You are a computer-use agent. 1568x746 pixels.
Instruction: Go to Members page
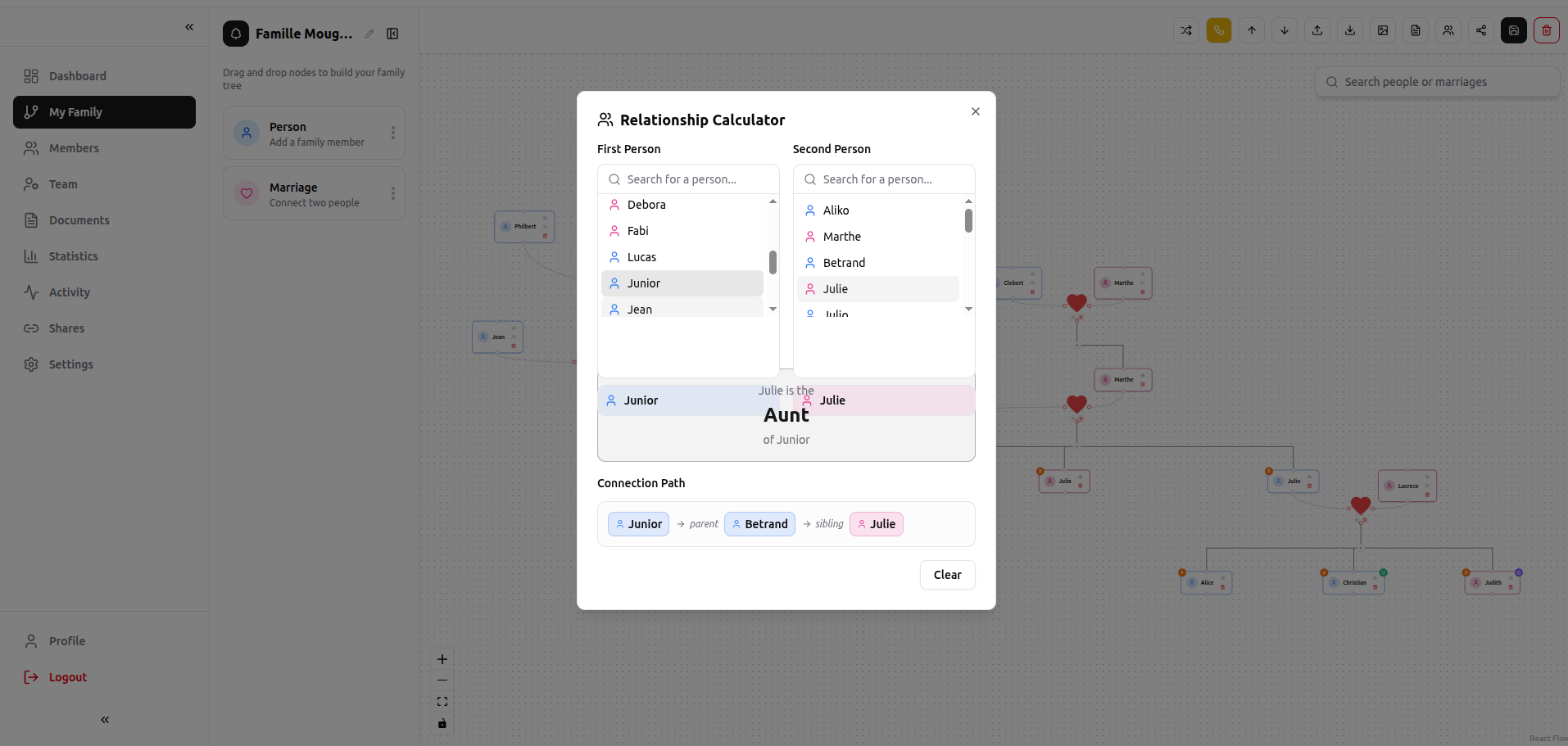pyautogui.click(x=104, y=148)
